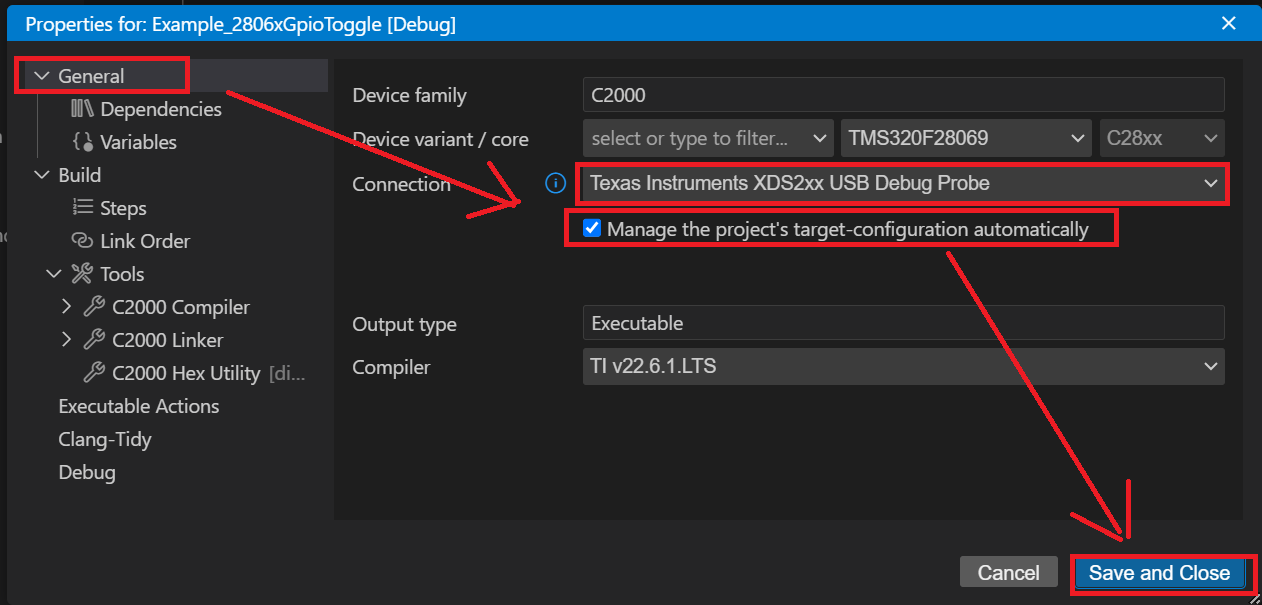Open the TMS320F28069 device dropdown
This screenshot has height=605, width=1262.
(x=965, y=138)
